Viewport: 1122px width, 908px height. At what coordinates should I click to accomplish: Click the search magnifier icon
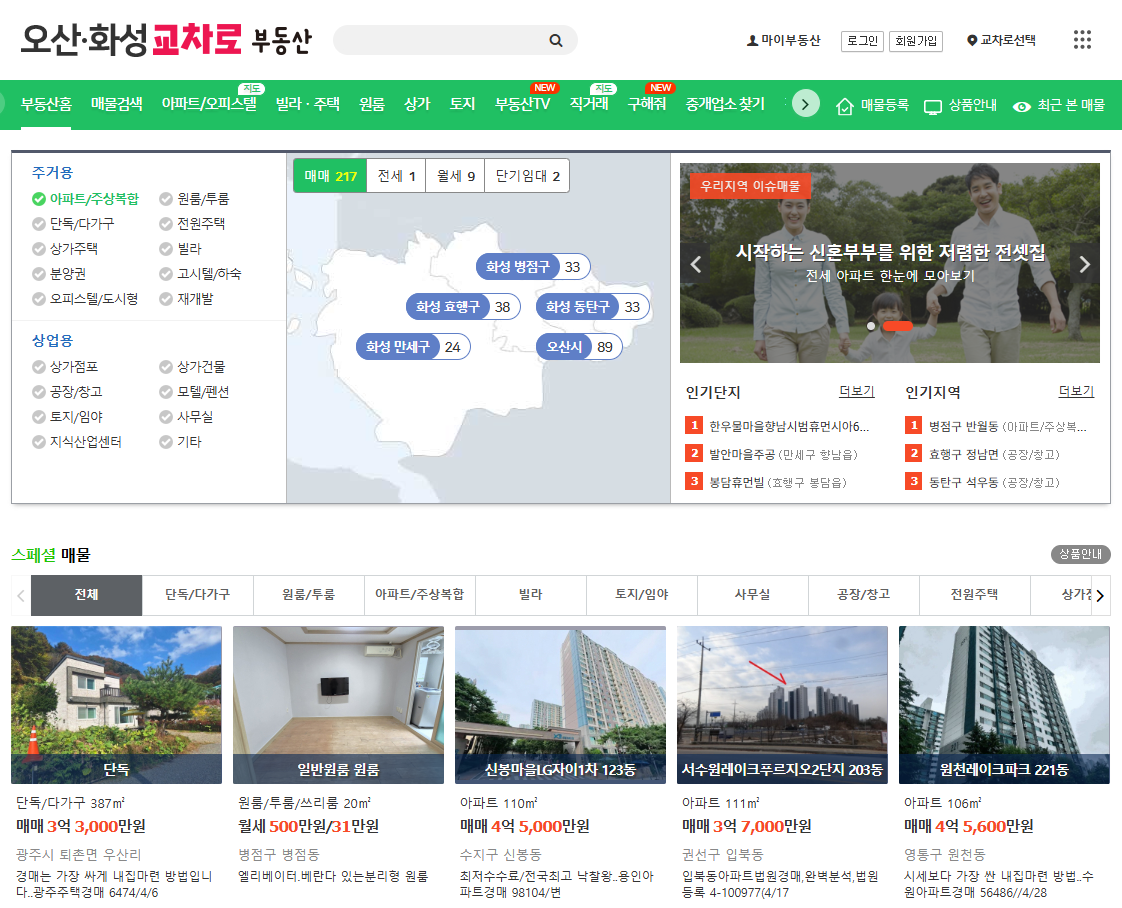point(556,40)
